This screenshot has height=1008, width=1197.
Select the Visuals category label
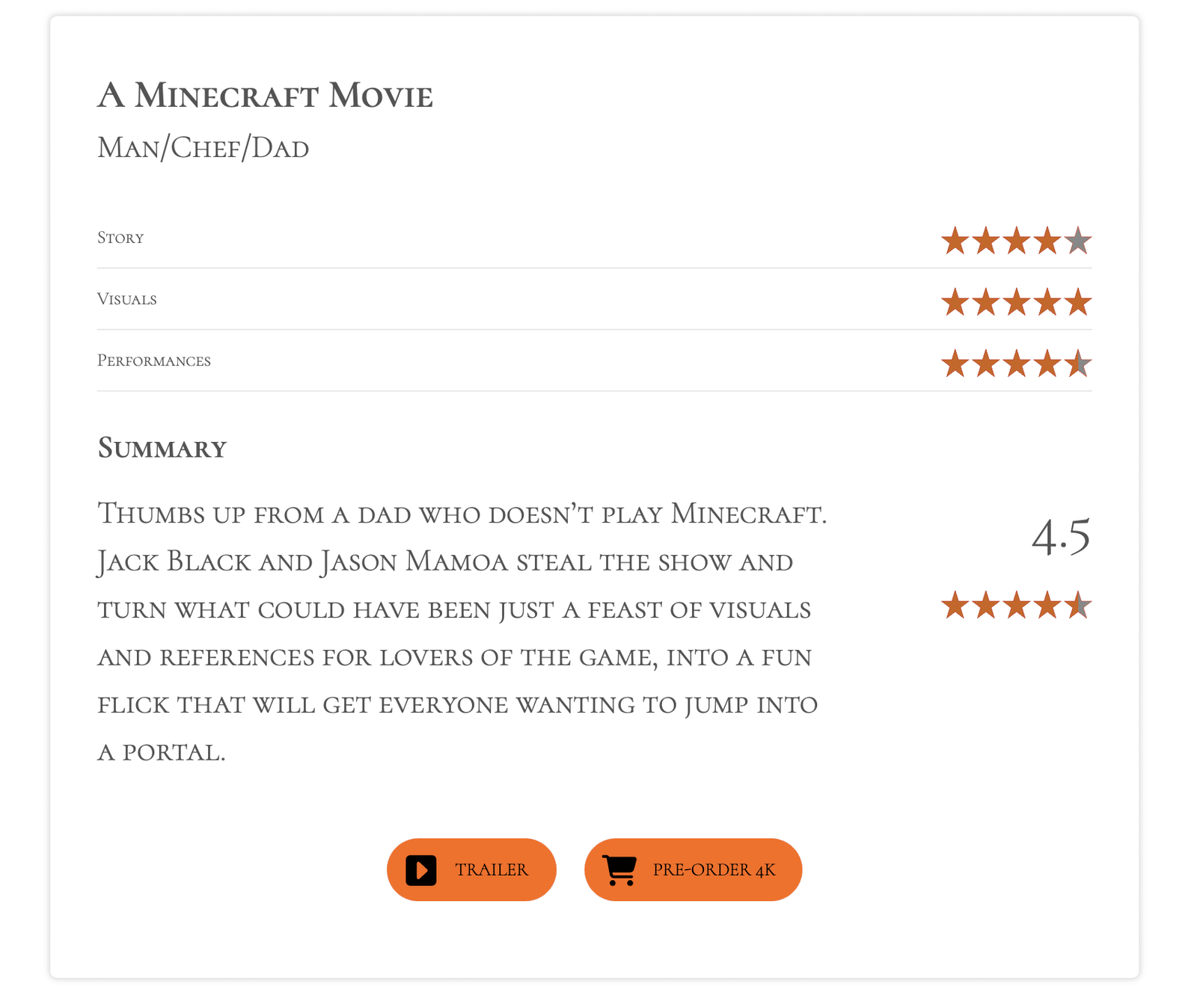click(x=127, y=299)
